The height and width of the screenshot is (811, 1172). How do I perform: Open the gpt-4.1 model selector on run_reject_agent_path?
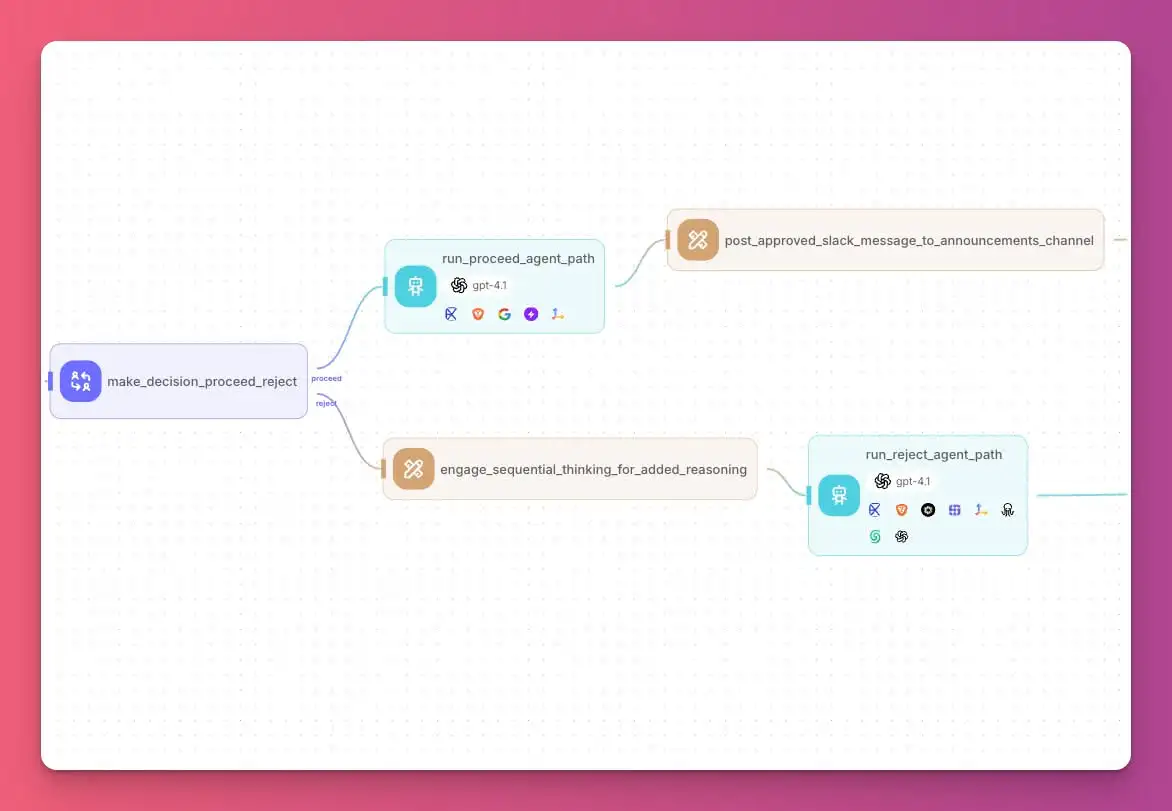[903, 481]
